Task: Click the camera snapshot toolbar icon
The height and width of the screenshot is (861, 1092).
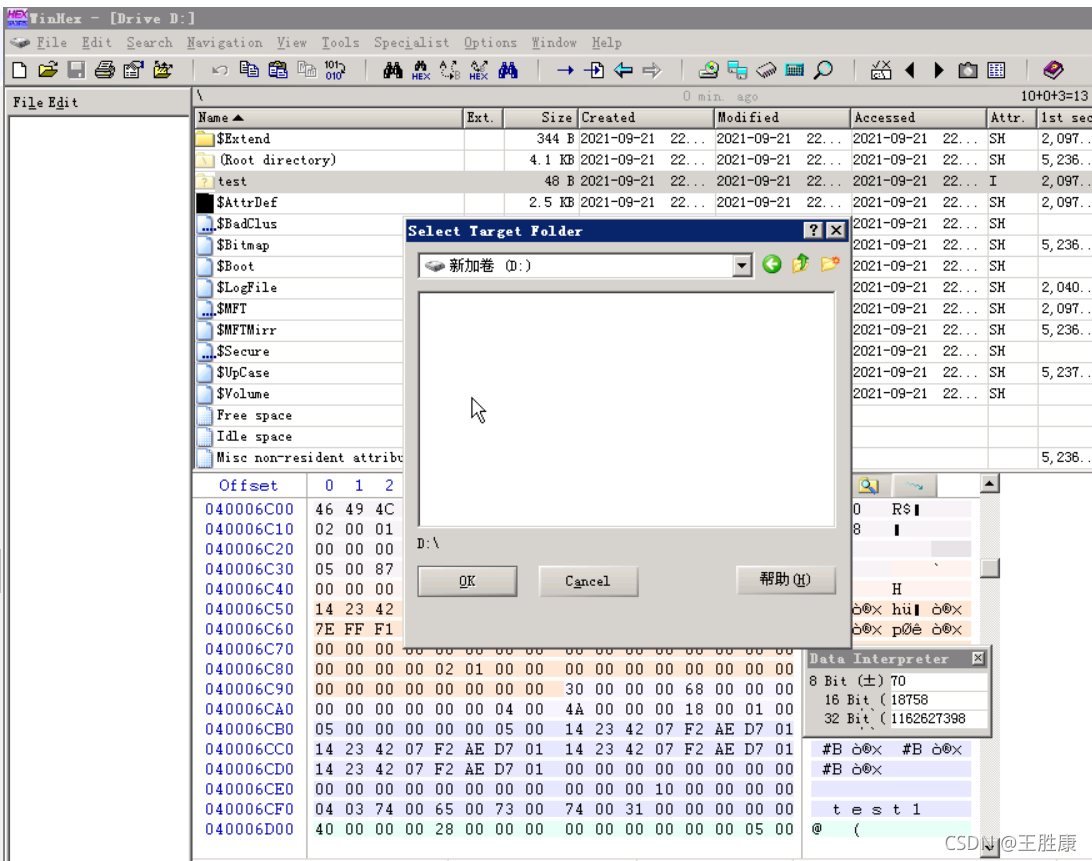Action: (967, 70)
